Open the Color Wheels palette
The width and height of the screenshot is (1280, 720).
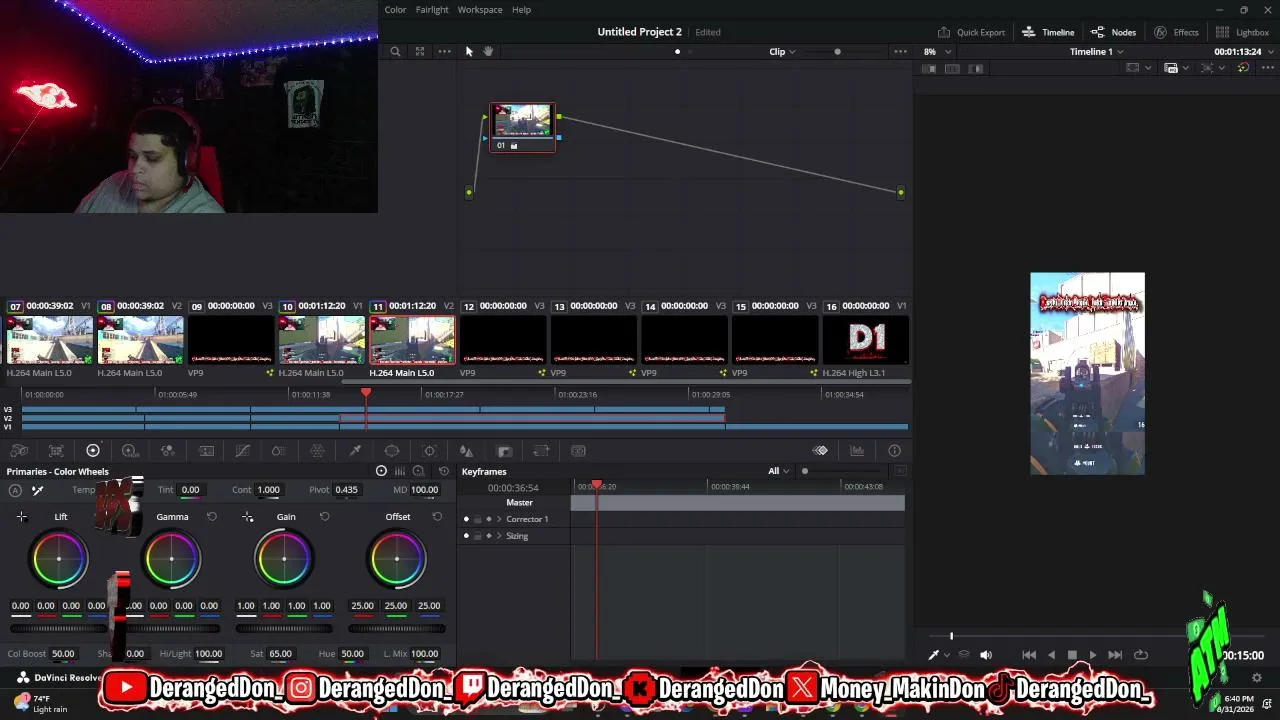tap(93, 451)
